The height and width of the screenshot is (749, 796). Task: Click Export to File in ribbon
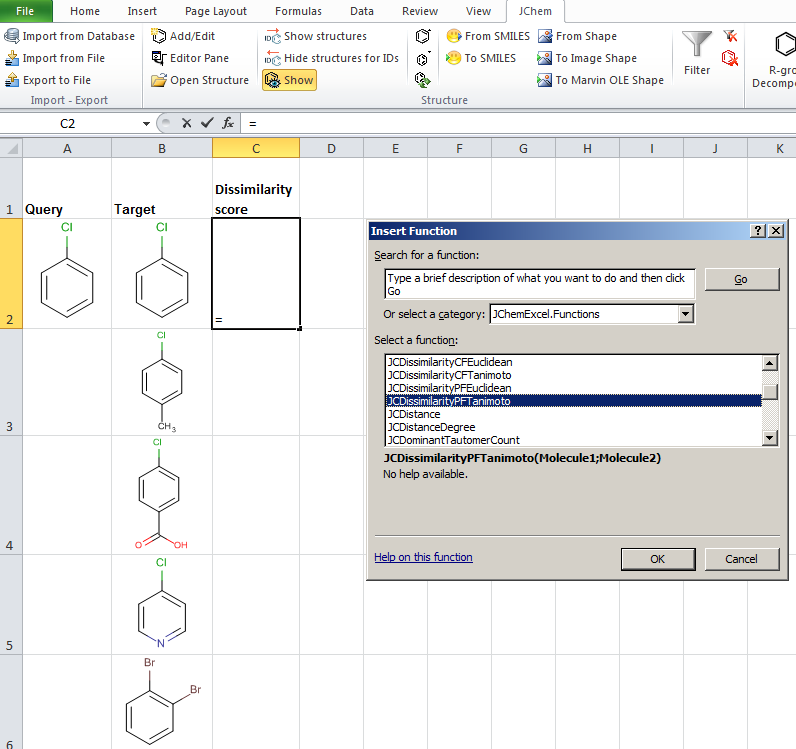pos(56,80)
